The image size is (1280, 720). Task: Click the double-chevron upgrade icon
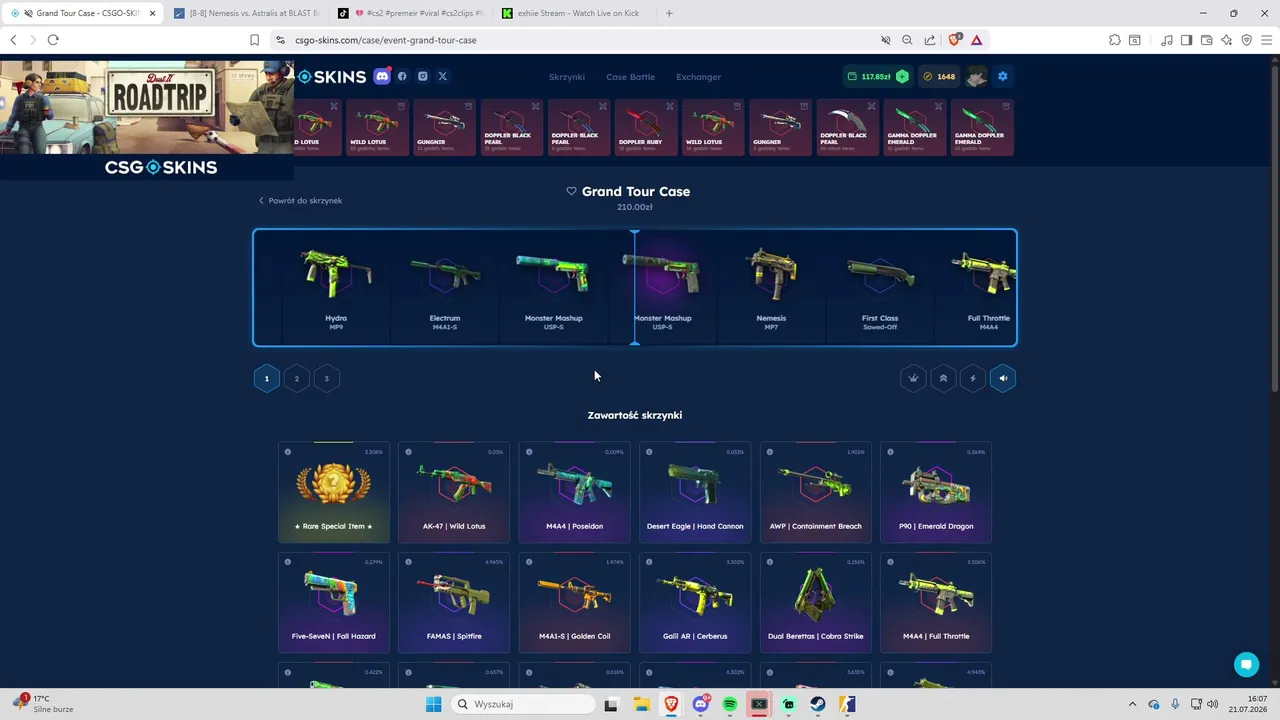pyautogui.click(x=943, y=378)
